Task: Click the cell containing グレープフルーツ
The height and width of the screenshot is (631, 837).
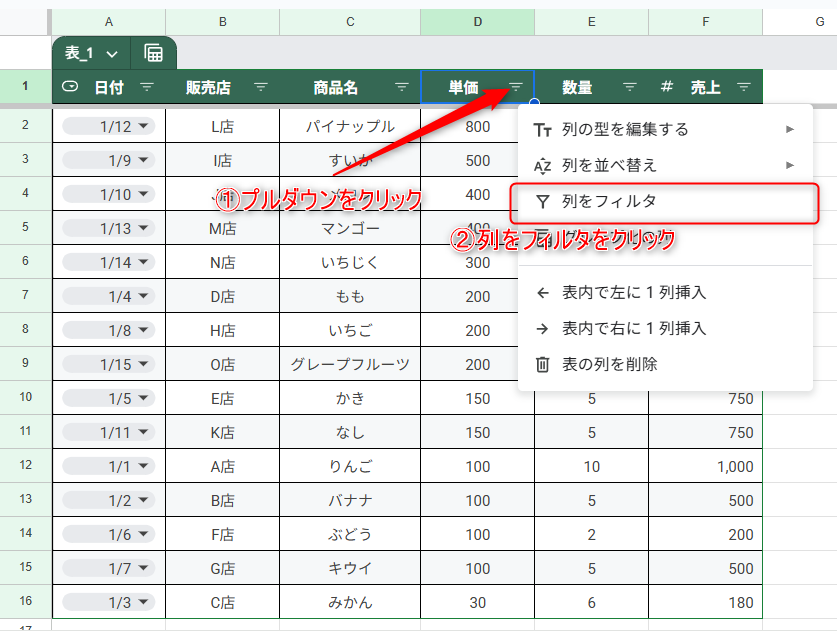Action: 350,364
